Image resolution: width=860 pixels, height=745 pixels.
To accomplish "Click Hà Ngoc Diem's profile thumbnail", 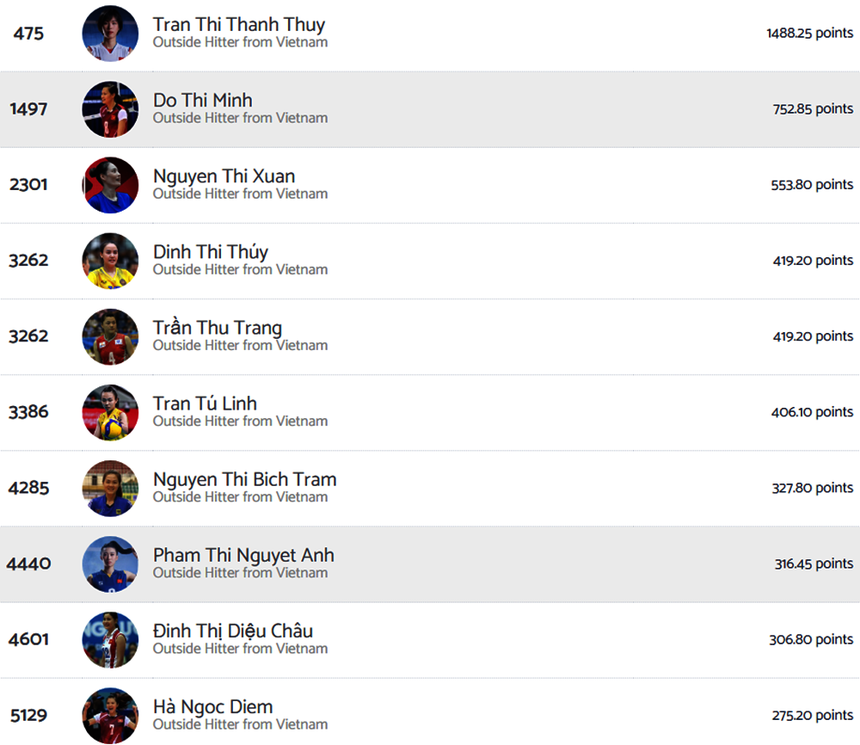I will [x=110, y=715].
